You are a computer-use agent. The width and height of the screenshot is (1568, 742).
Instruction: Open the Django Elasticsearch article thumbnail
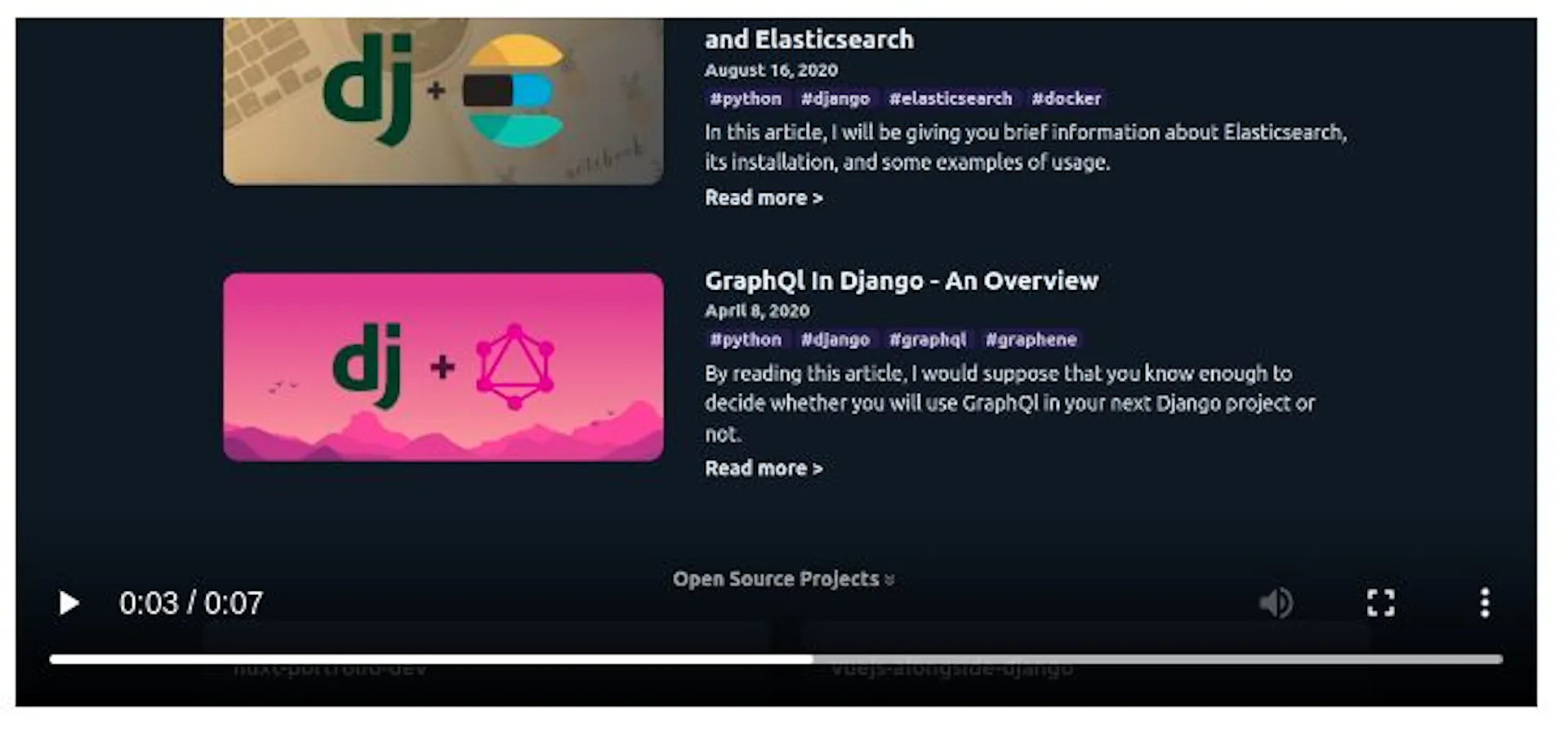443,102
